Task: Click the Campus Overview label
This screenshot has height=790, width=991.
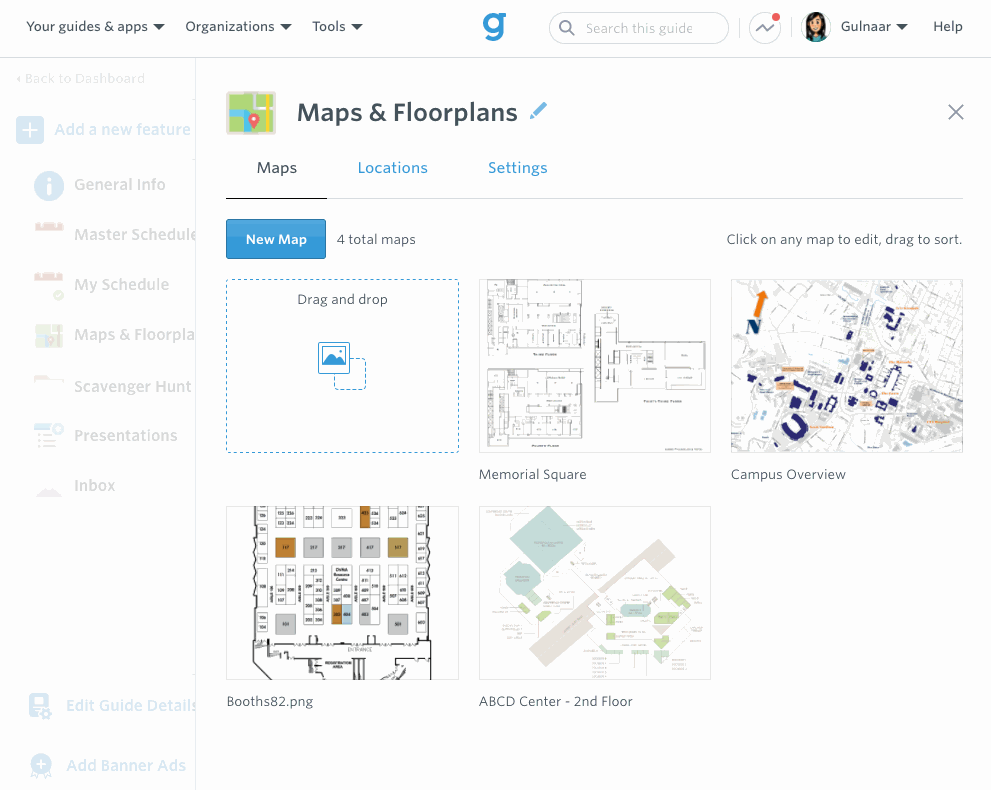Action: pos(788,475)
